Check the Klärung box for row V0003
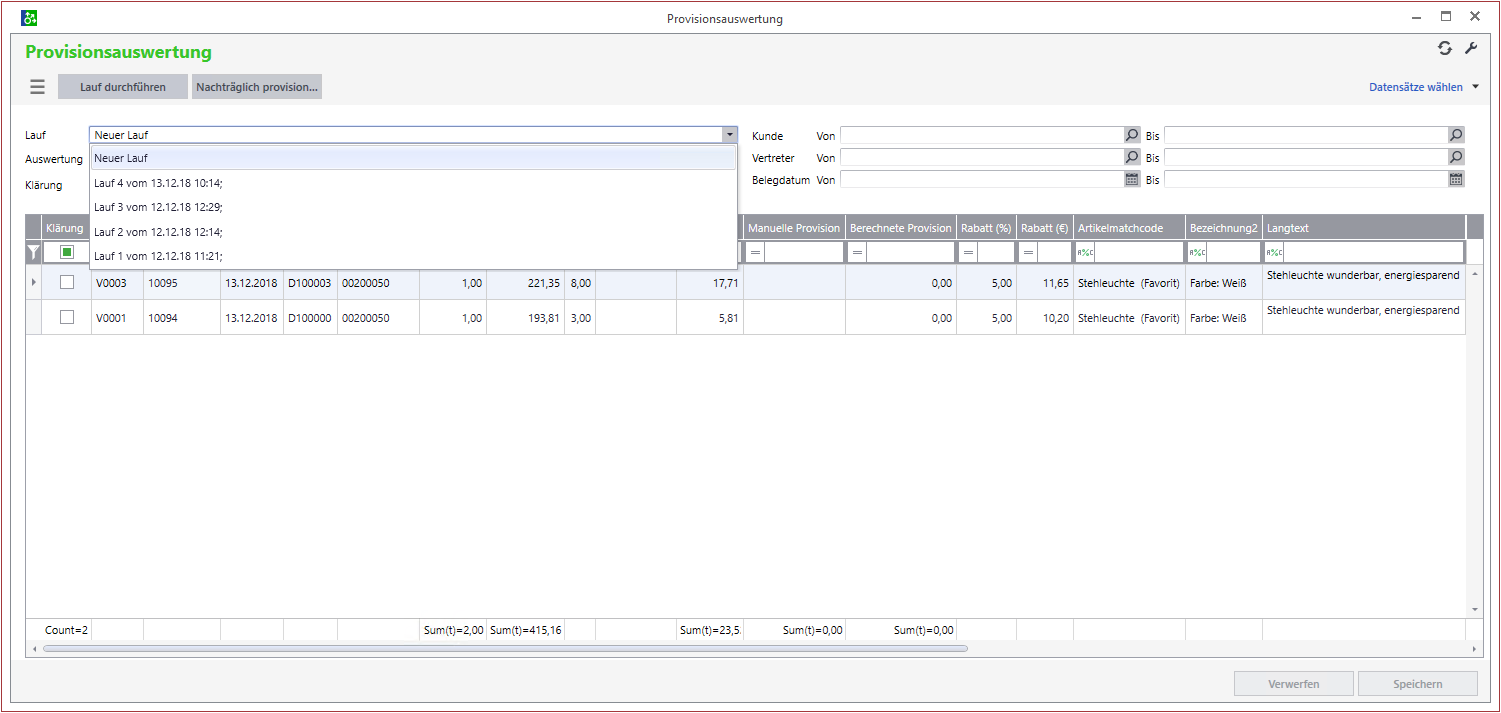This screenshot has height=713, width=1501. pos(67,283)
